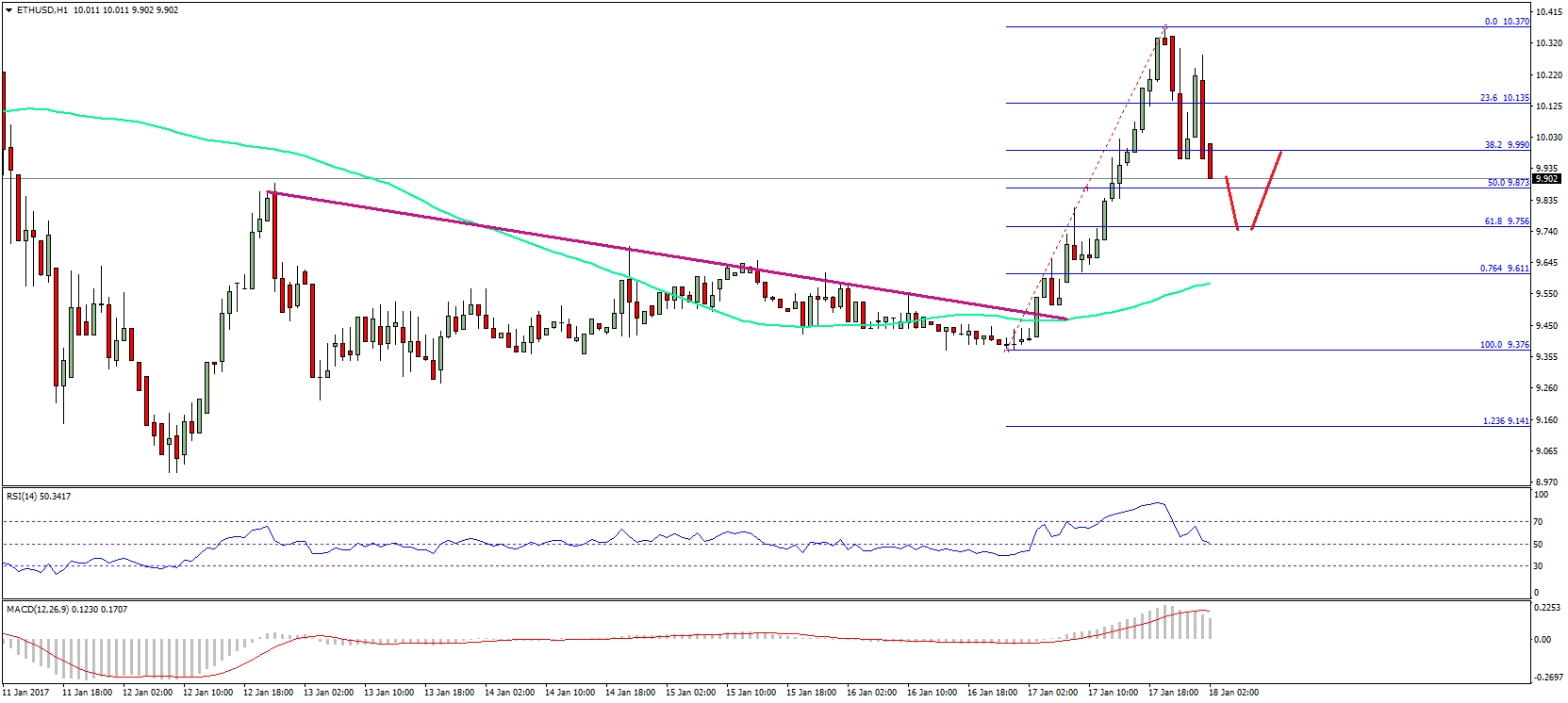1568x703 pixels.
Task: Select the Fibonacci label '100.0 9.376'
Action: click(x=1505, y=345)
